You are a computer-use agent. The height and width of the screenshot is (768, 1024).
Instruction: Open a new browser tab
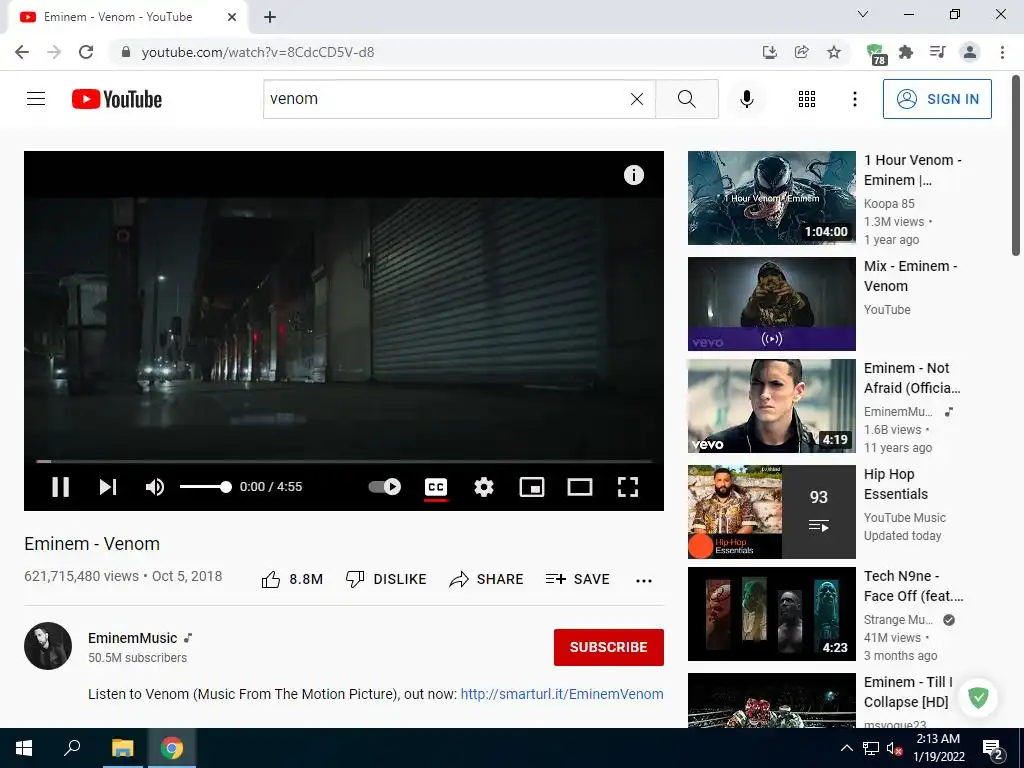(x=270, y=17)
